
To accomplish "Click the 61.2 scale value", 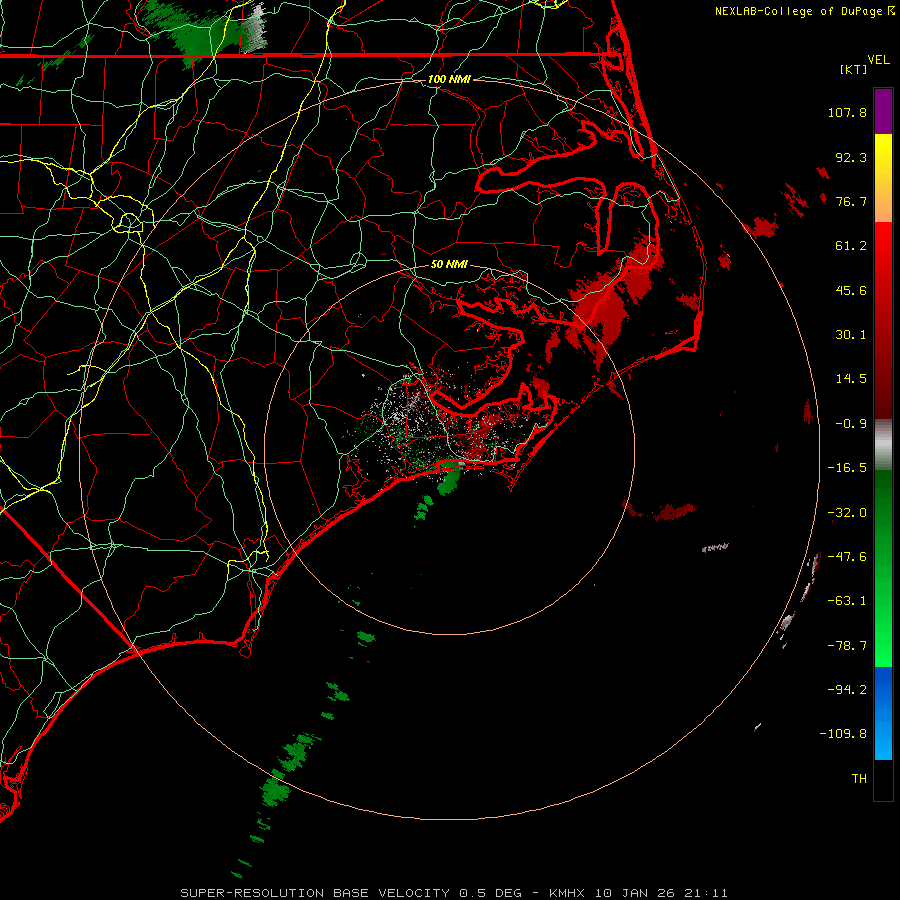I will (851, 246).
